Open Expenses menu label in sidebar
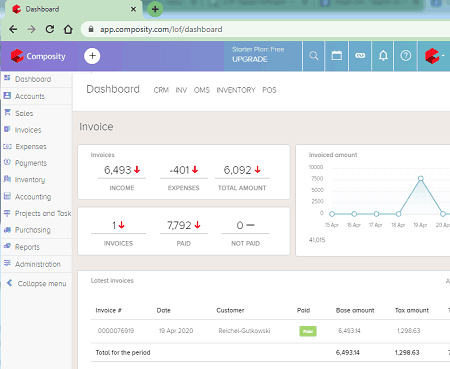 31,147
